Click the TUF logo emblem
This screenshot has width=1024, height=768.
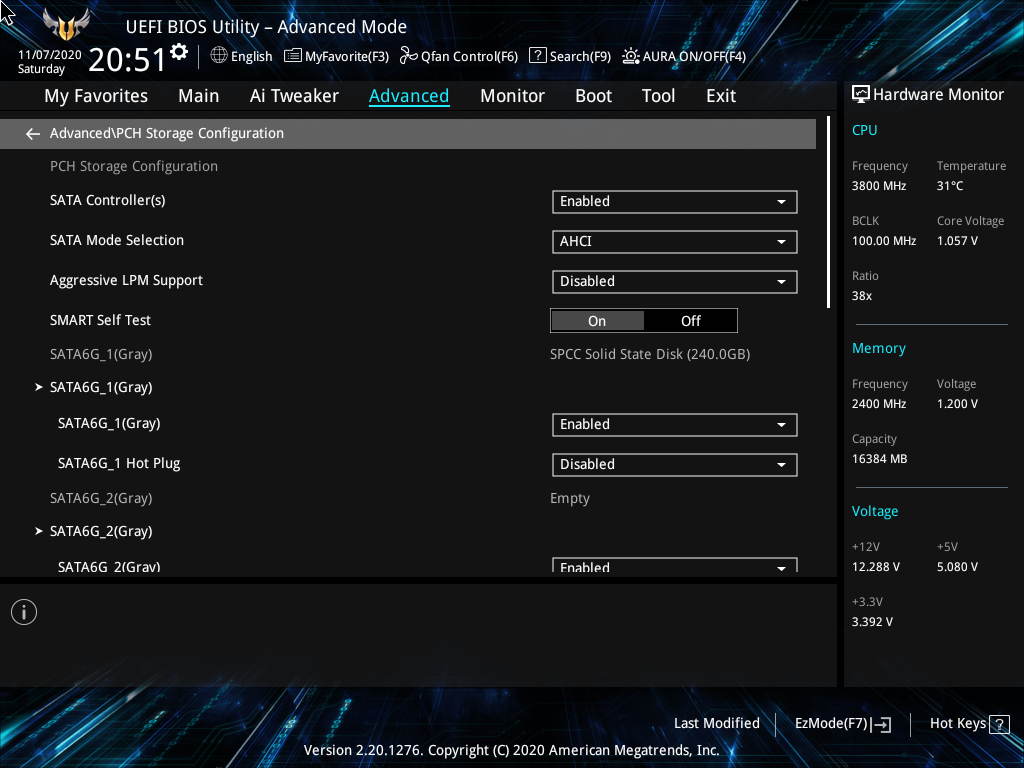(x=66, y=25)
